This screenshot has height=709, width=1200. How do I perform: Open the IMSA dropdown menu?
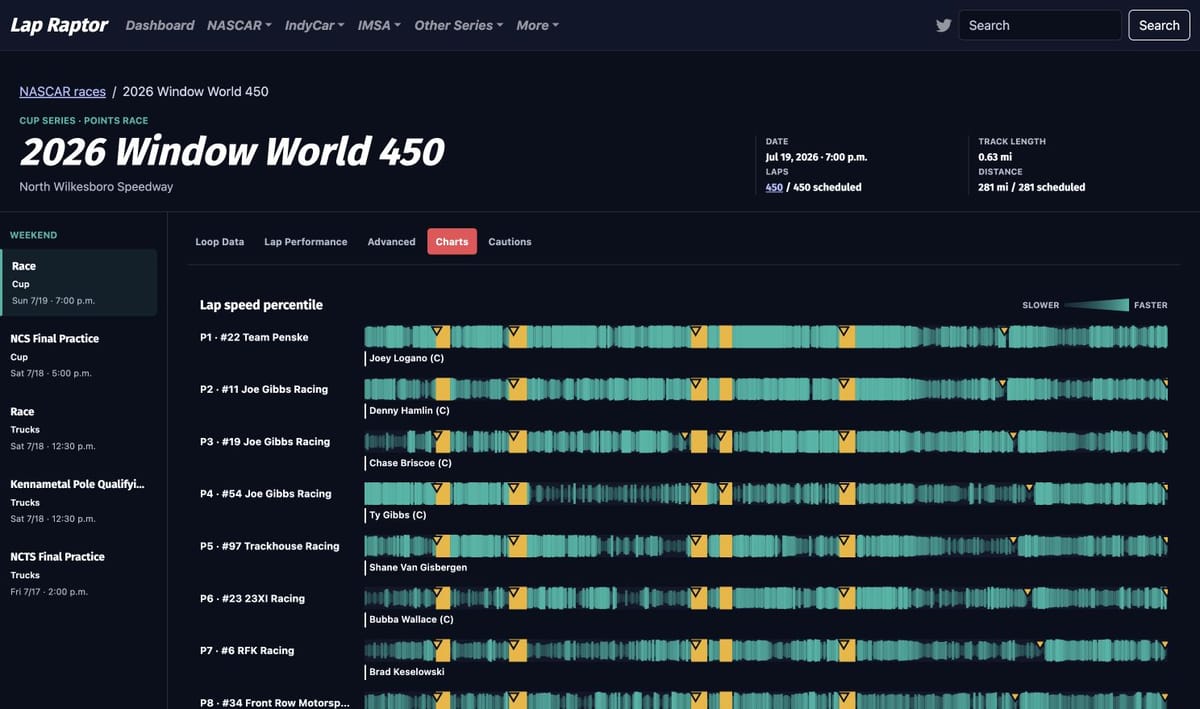pos(379,25)
